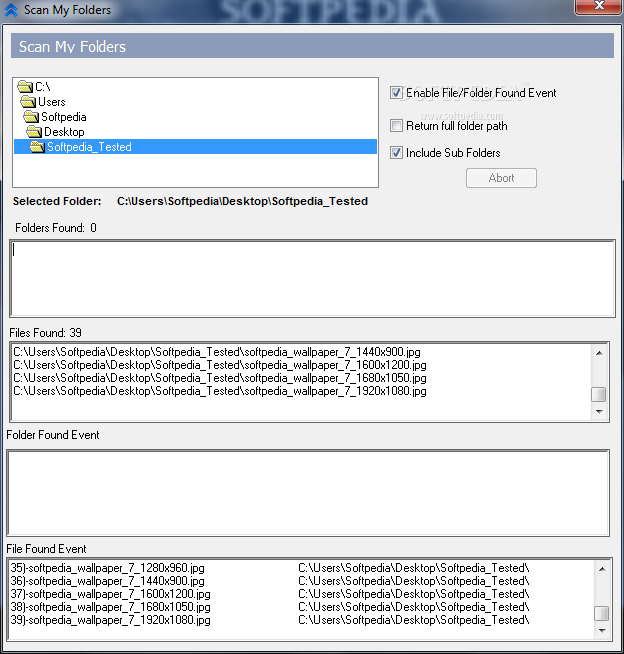This screenshot has height=654, width=624.
Task: Uncheck Include Sub Folders
Action: [396, 153]
